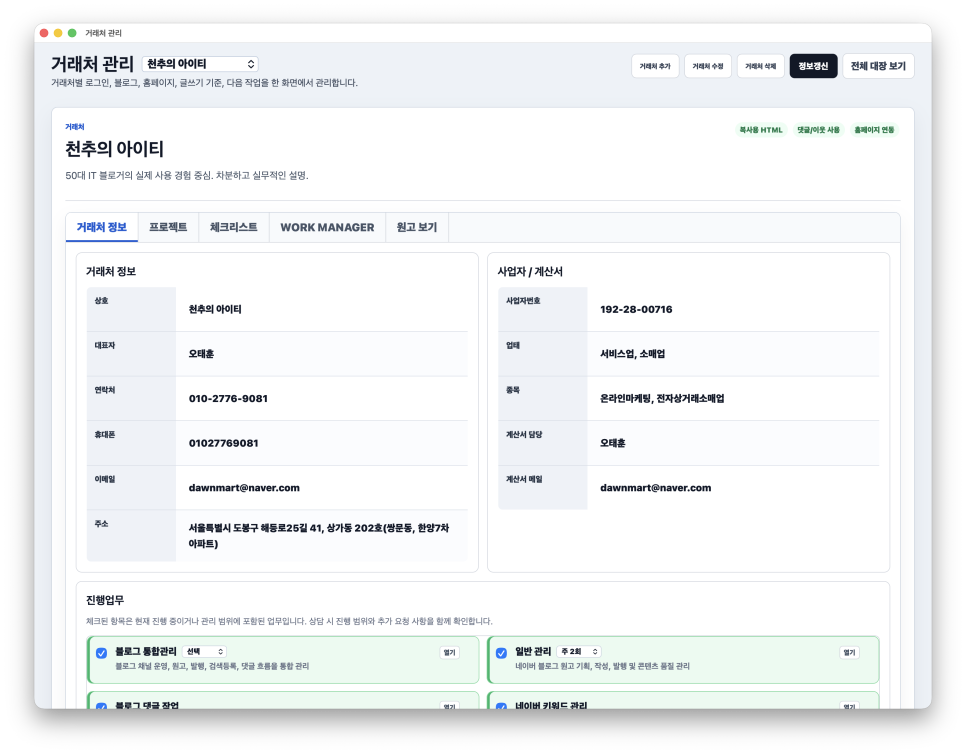The image size is (966, 754).
Task: Toggle the 블로그 댓글 작업 checkbox
Action: 102,707
